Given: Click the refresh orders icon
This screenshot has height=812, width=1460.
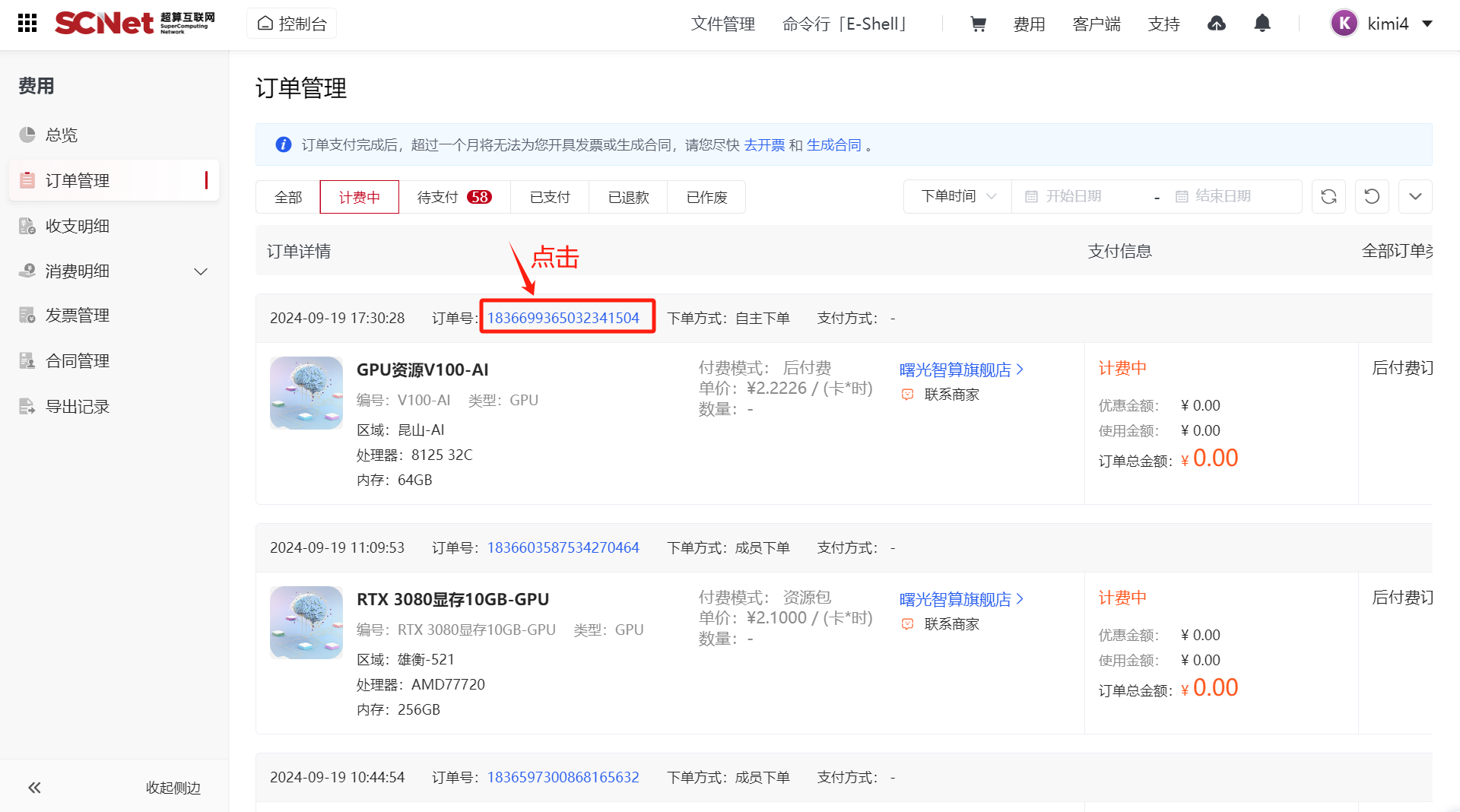Looking at the screenshot, I should [x=1328, y=197].
